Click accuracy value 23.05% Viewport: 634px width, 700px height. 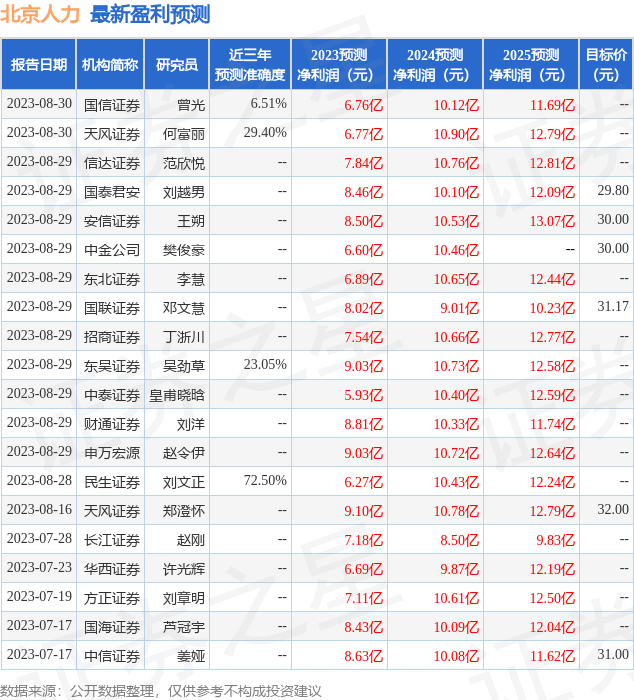click(265, 365)
